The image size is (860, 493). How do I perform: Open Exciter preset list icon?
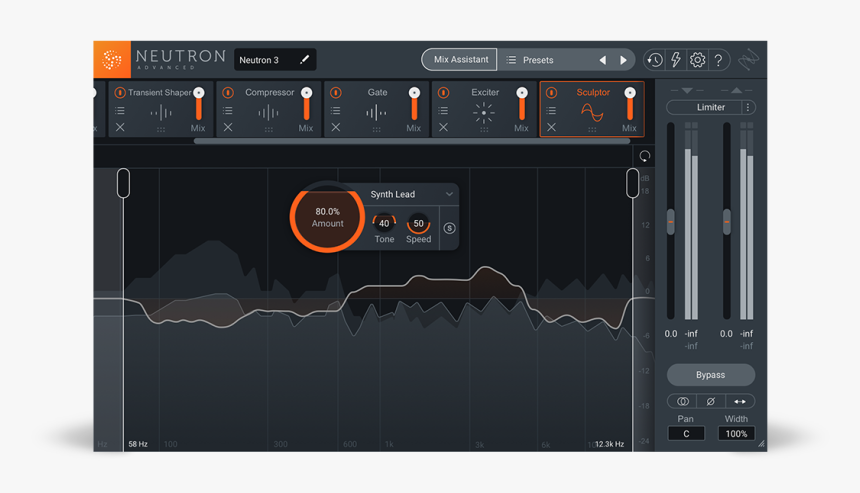pyautogui.click(x=443, y=111)
